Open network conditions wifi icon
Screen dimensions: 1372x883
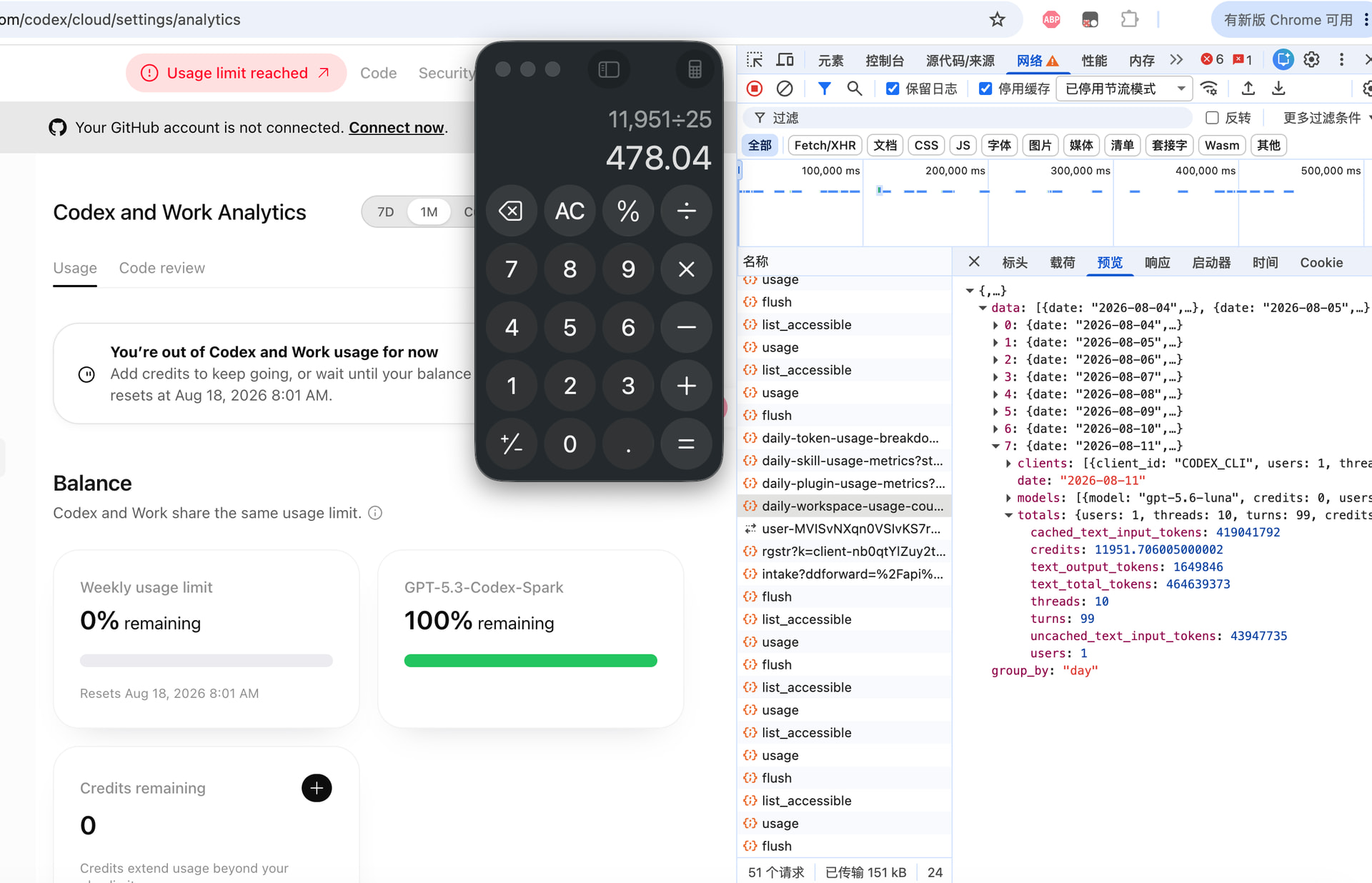tap(1209, 89)
